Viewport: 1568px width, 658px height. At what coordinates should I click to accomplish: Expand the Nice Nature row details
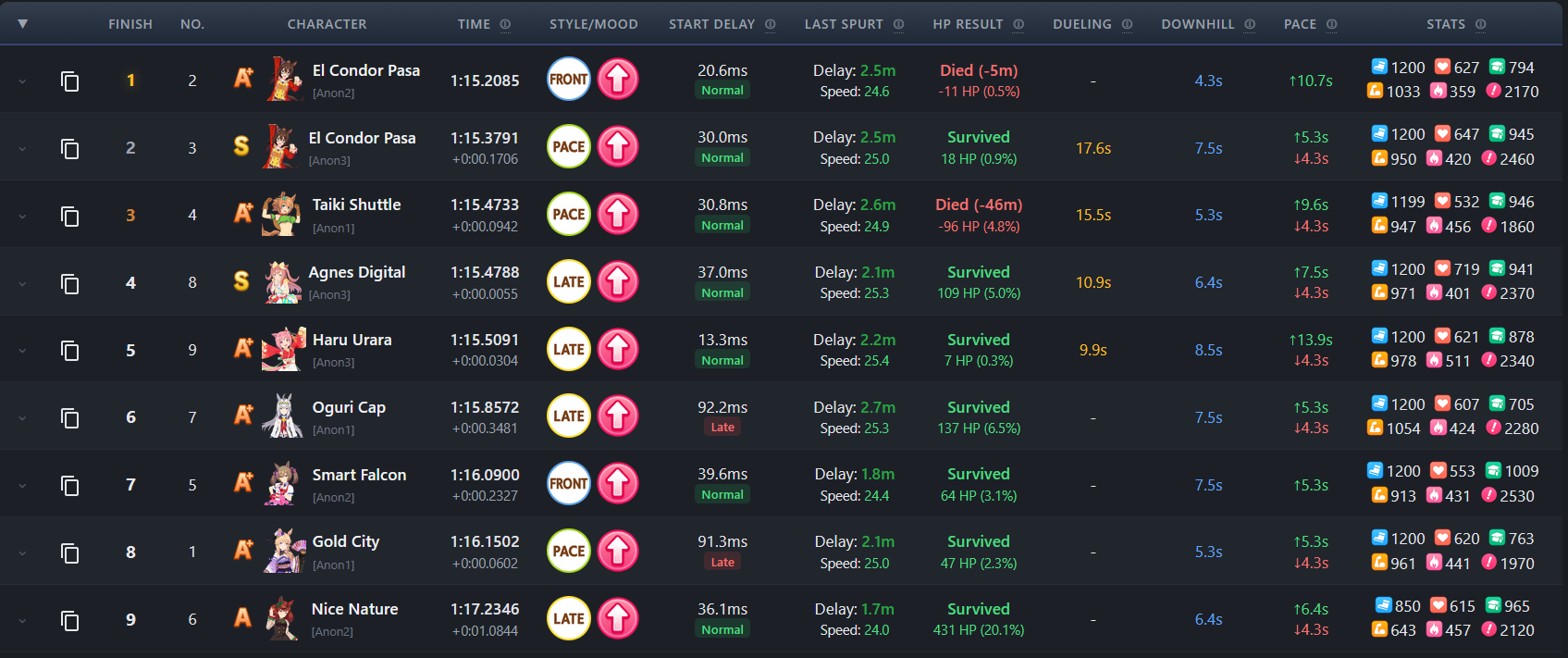click(x=22, y=620)
